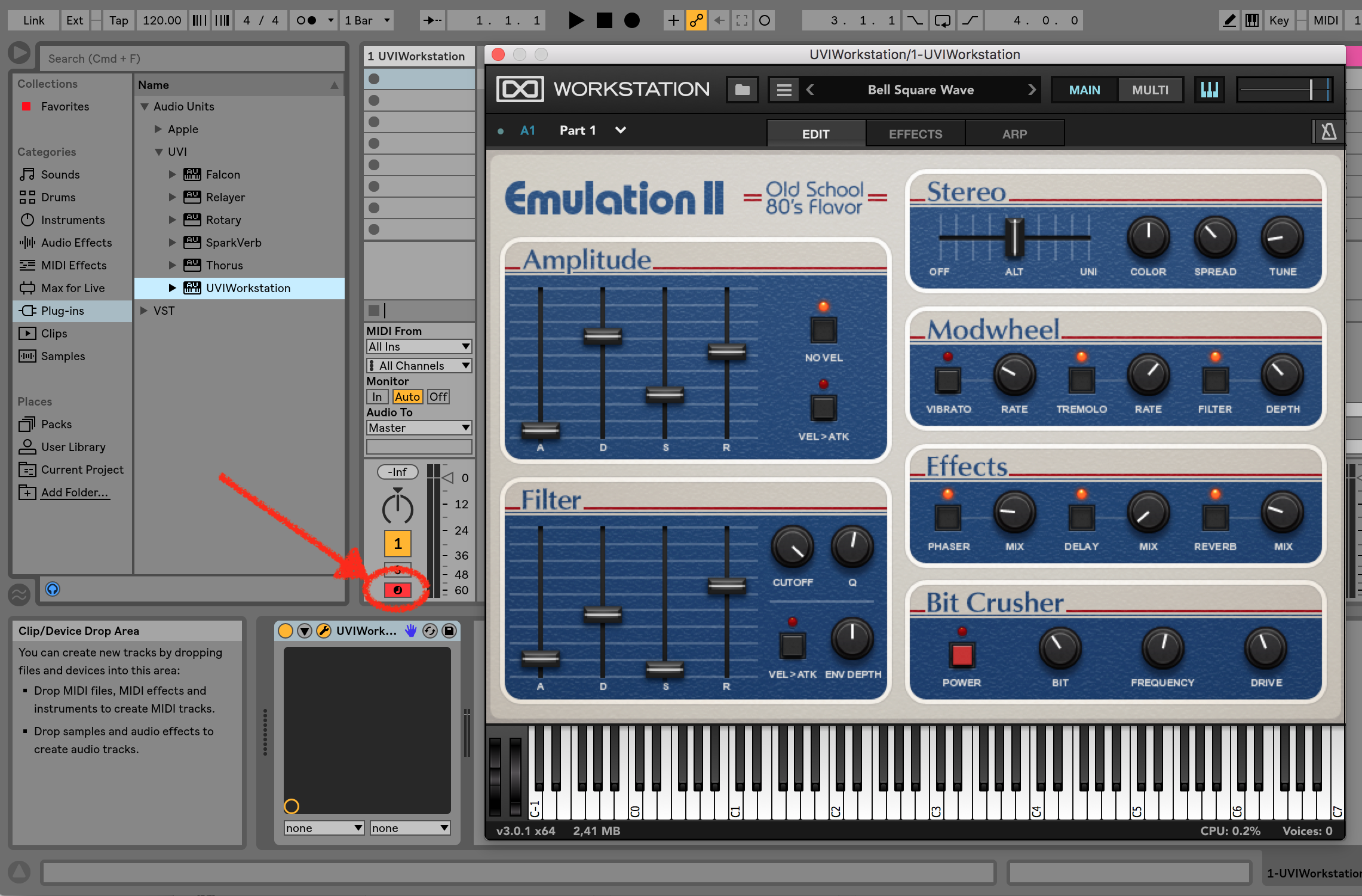Expand the Apple folder
This screenshot has width=1362, height=896.
[x=158, y=129]
